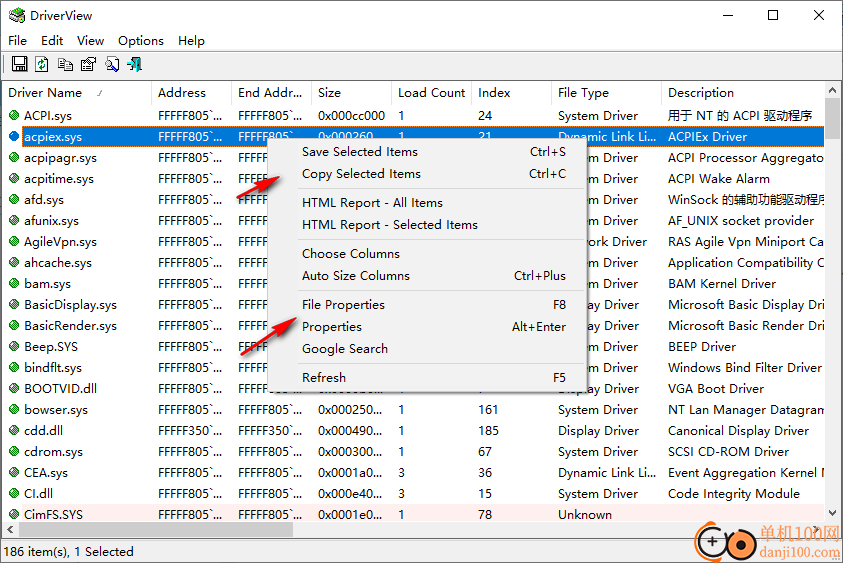Sort by the Driver Name column header

tap(77, 92)
